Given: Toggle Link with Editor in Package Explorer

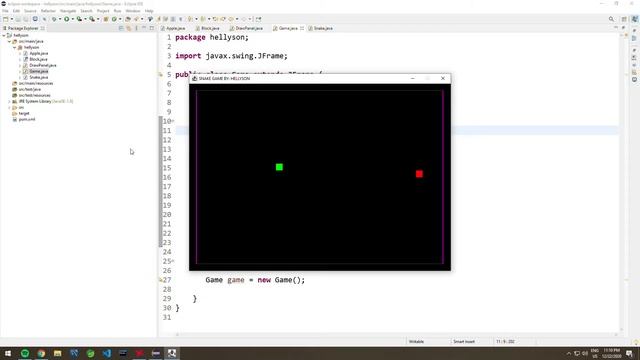Looking at the screenshot, I should (x=129, y=28).
